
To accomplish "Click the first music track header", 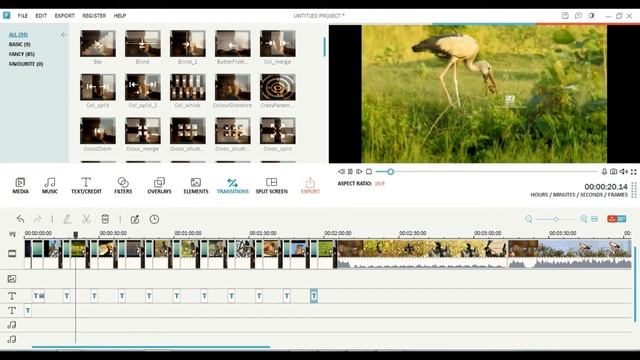I will [12, 325].
